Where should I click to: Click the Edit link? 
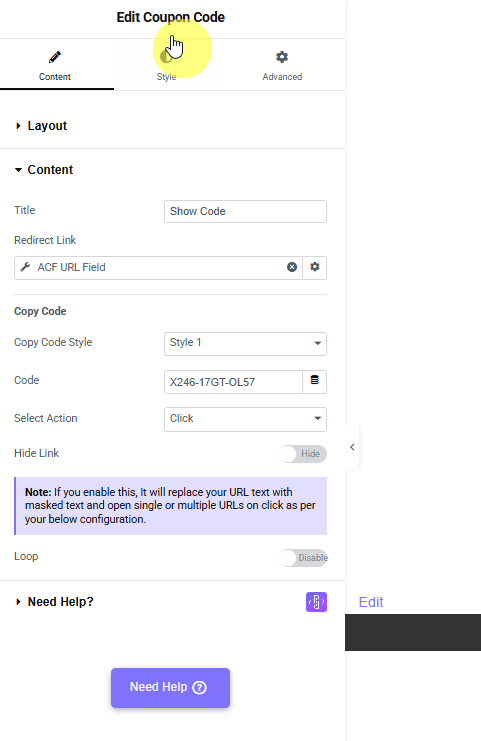coord(371,602)
